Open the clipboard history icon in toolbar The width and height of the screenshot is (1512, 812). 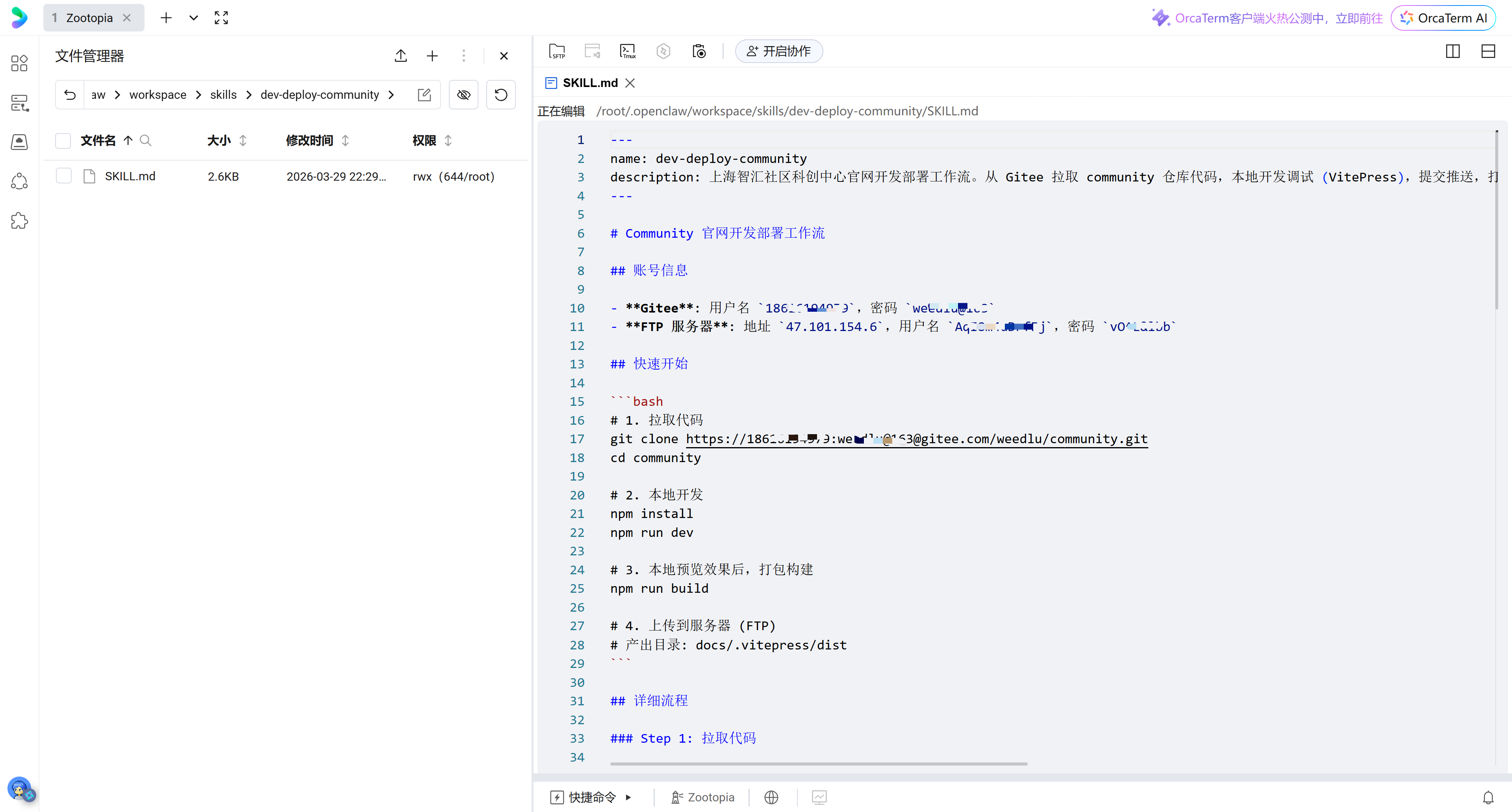tap(699, 51)
